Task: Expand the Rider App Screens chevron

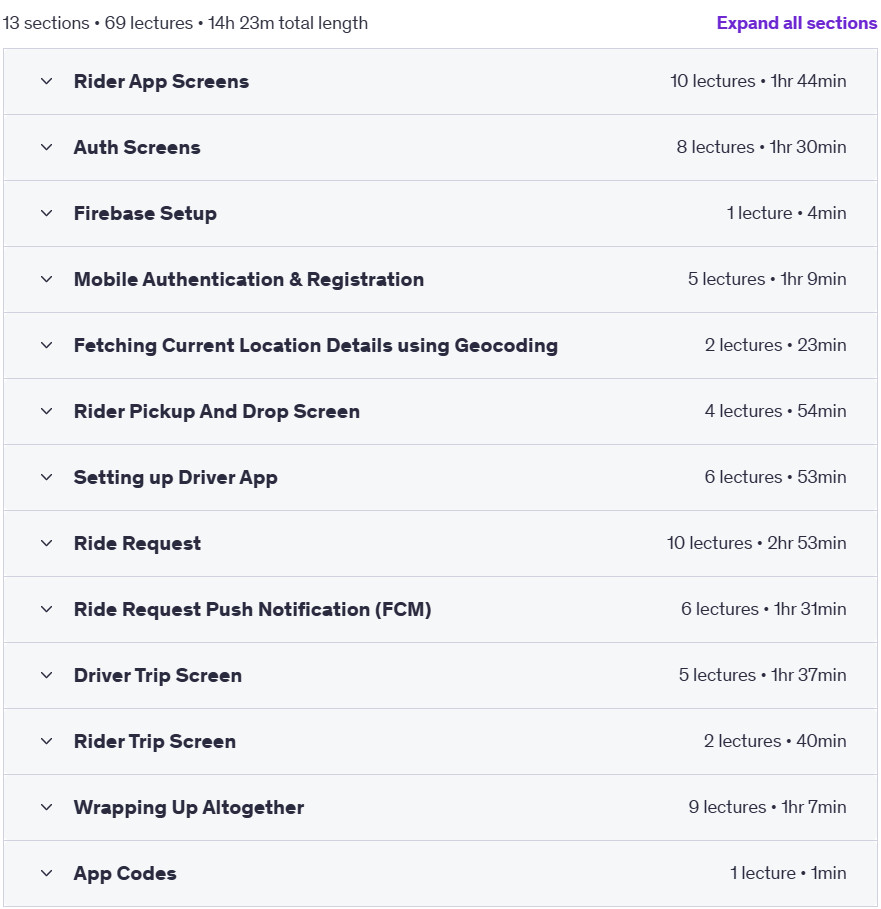Action: pyautogui.click(x=47, y=81)
